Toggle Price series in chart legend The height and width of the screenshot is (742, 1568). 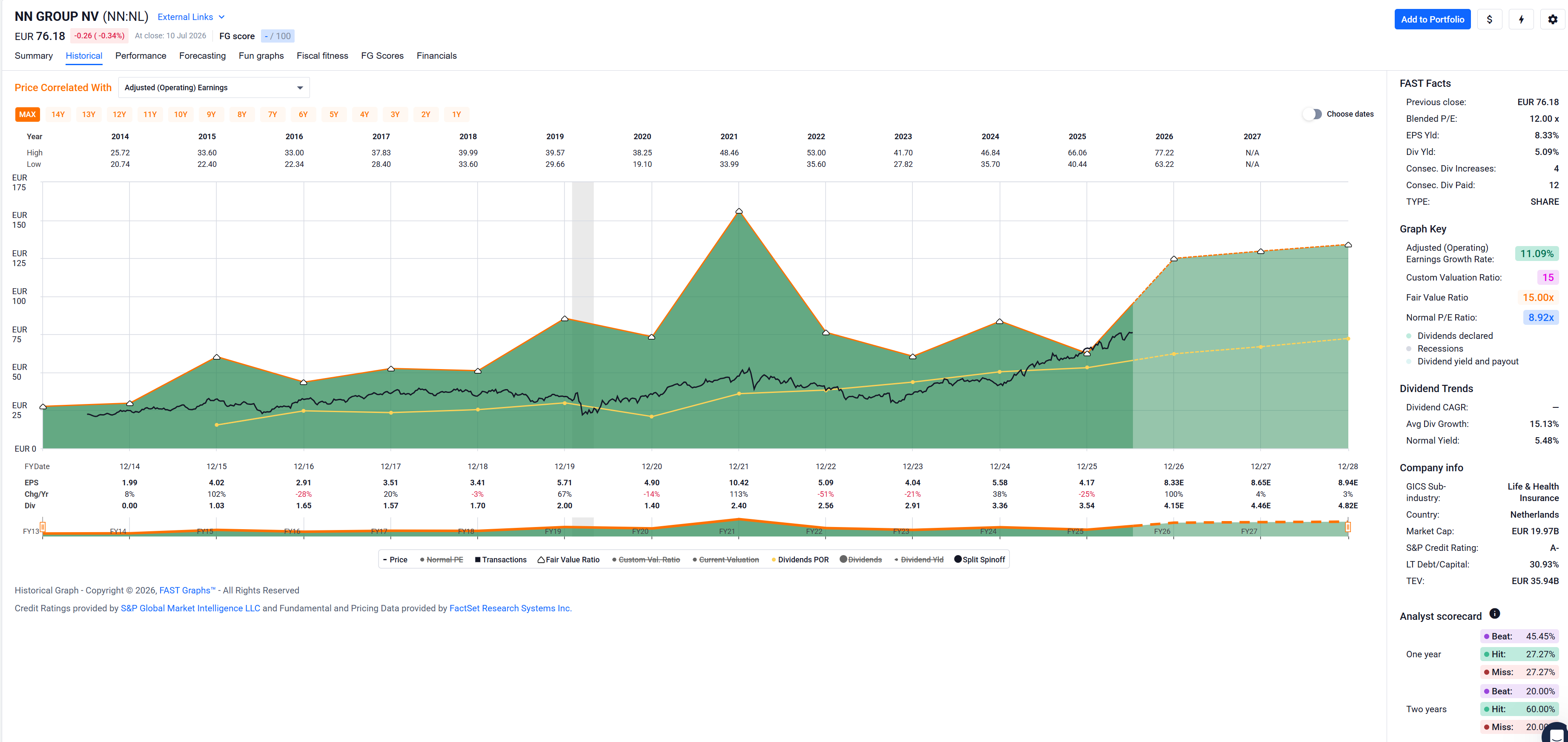(395, 559)
